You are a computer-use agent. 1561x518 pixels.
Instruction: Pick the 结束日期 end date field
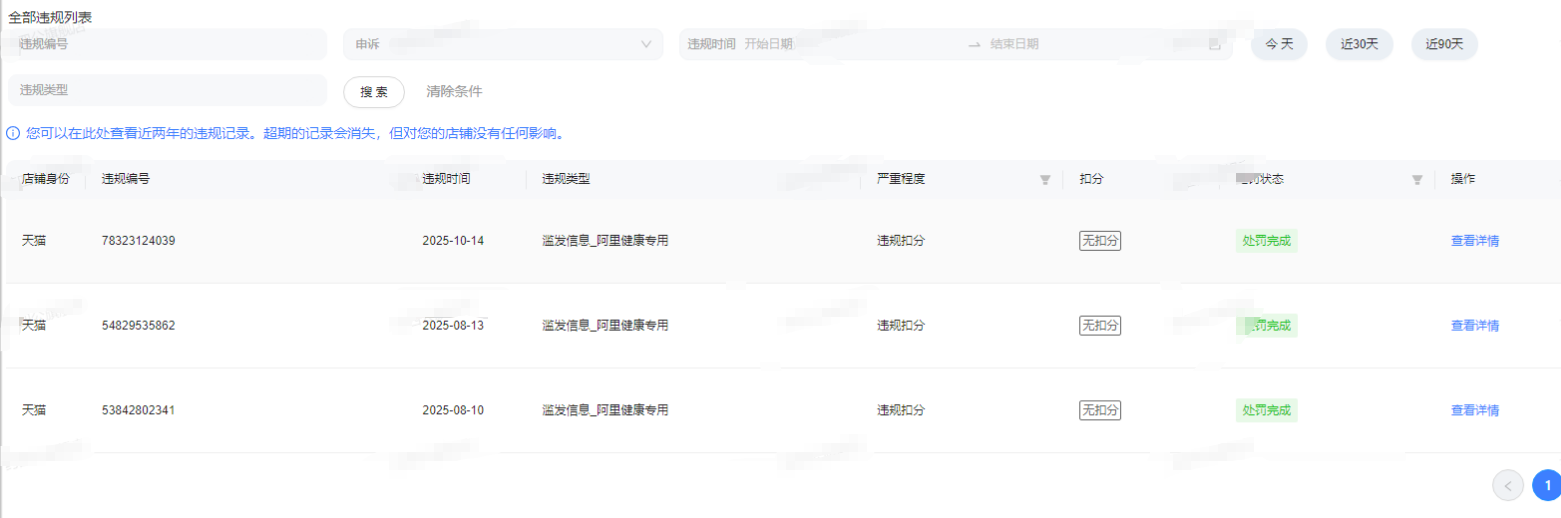tap(1090, 44)
